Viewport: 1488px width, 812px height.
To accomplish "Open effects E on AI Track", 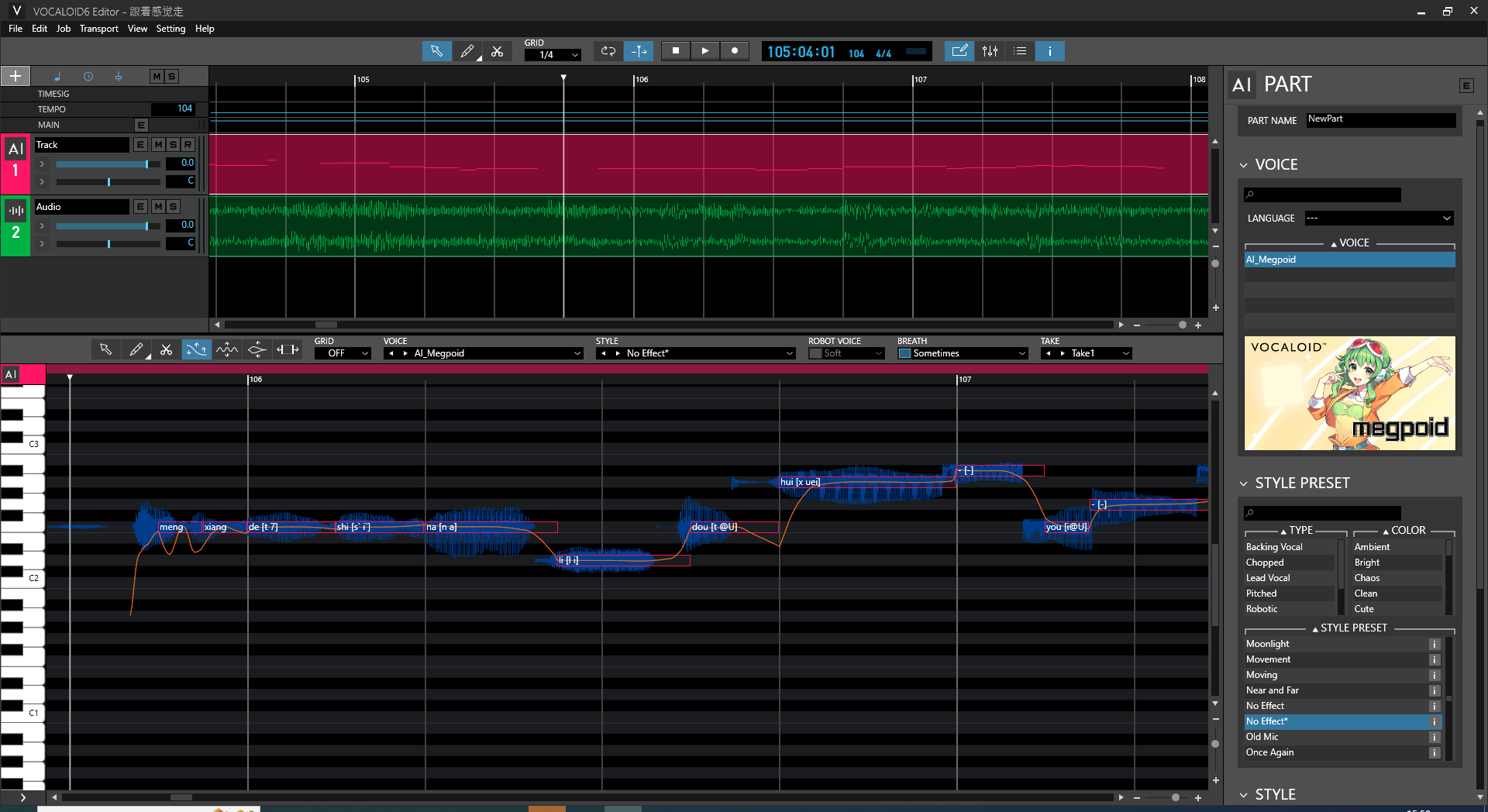I will click(x=140, y=145).
